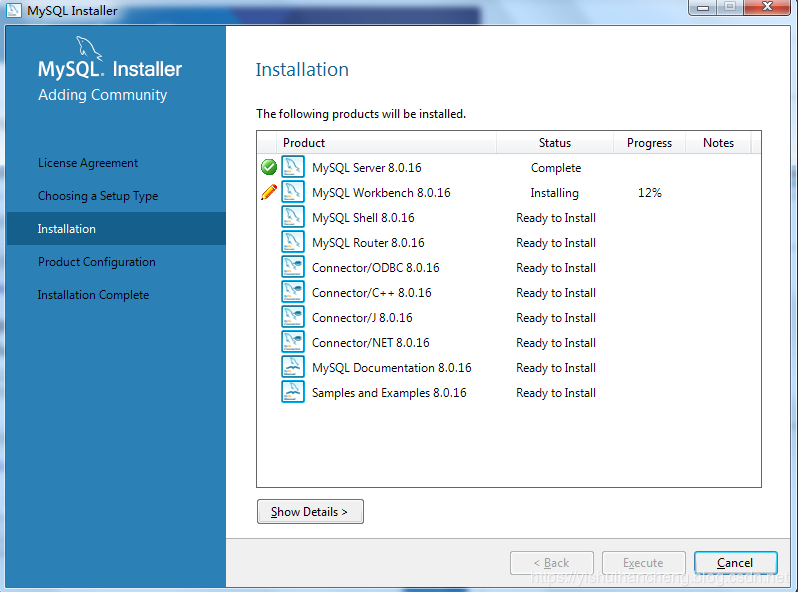Click the MySQL dolphin logo in sidebar

click(89, 48)
